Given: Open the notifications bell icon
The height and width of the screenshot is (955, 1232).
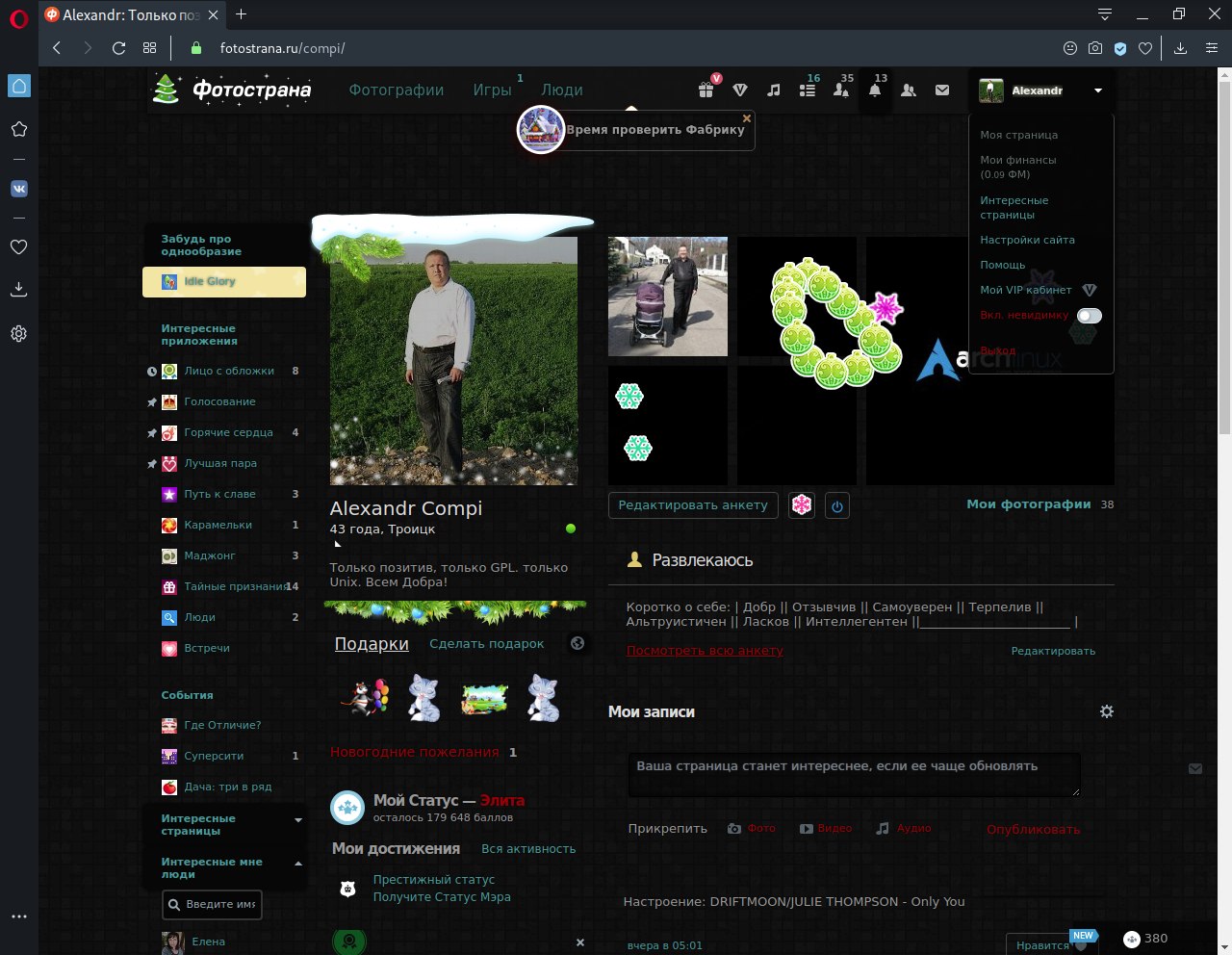Looking at the screenshot, I should 875,90.
